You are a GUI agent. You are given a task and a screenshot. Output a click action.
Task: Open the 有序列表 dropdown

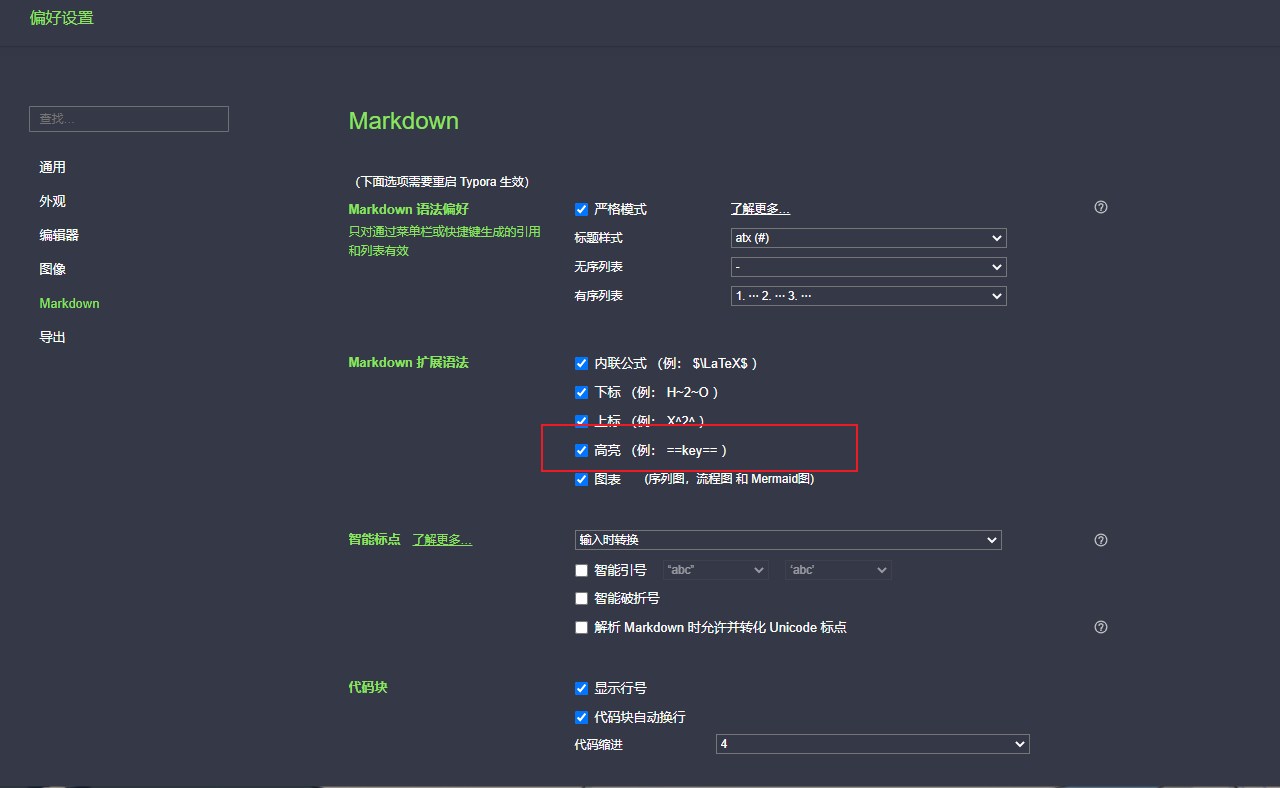[x=869, y=296]
